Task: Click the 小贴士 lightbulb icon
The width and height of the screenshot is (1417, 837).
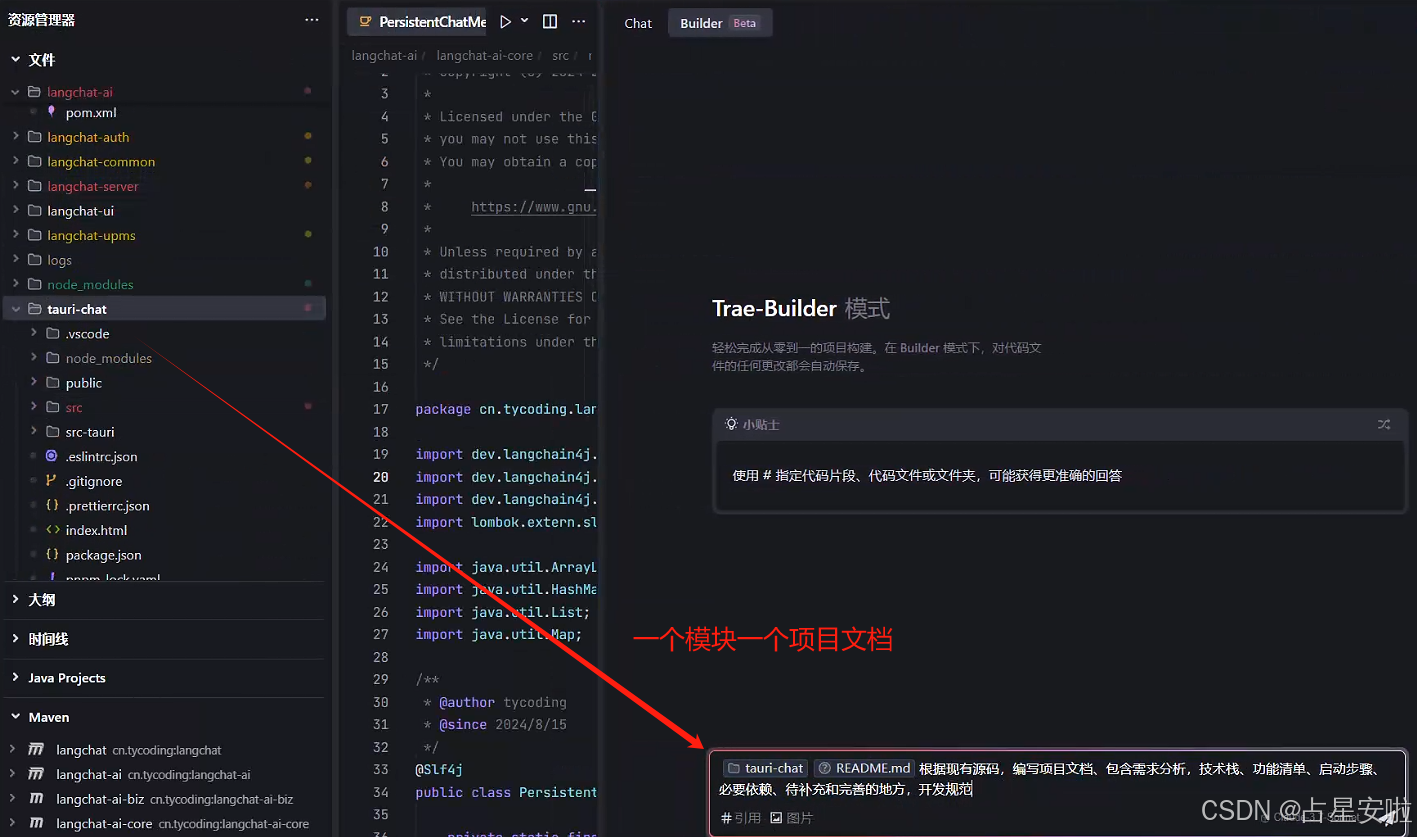Action: pyautogui.click(x=731, y=424)
